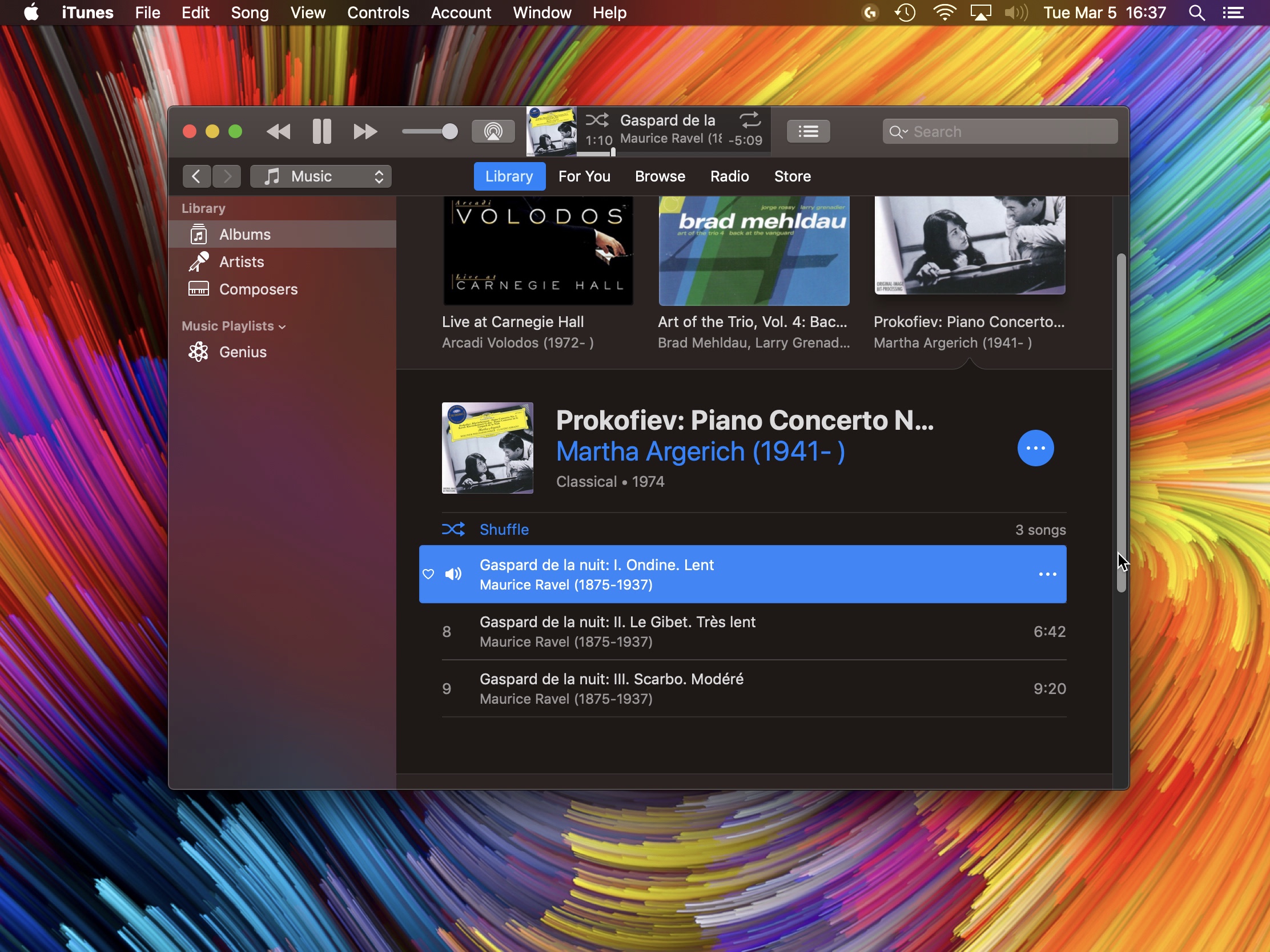This screenshot has width=1270, height=952.
Task: Click the speaker icon on Ondine row
Action: (x=453, y=574)
